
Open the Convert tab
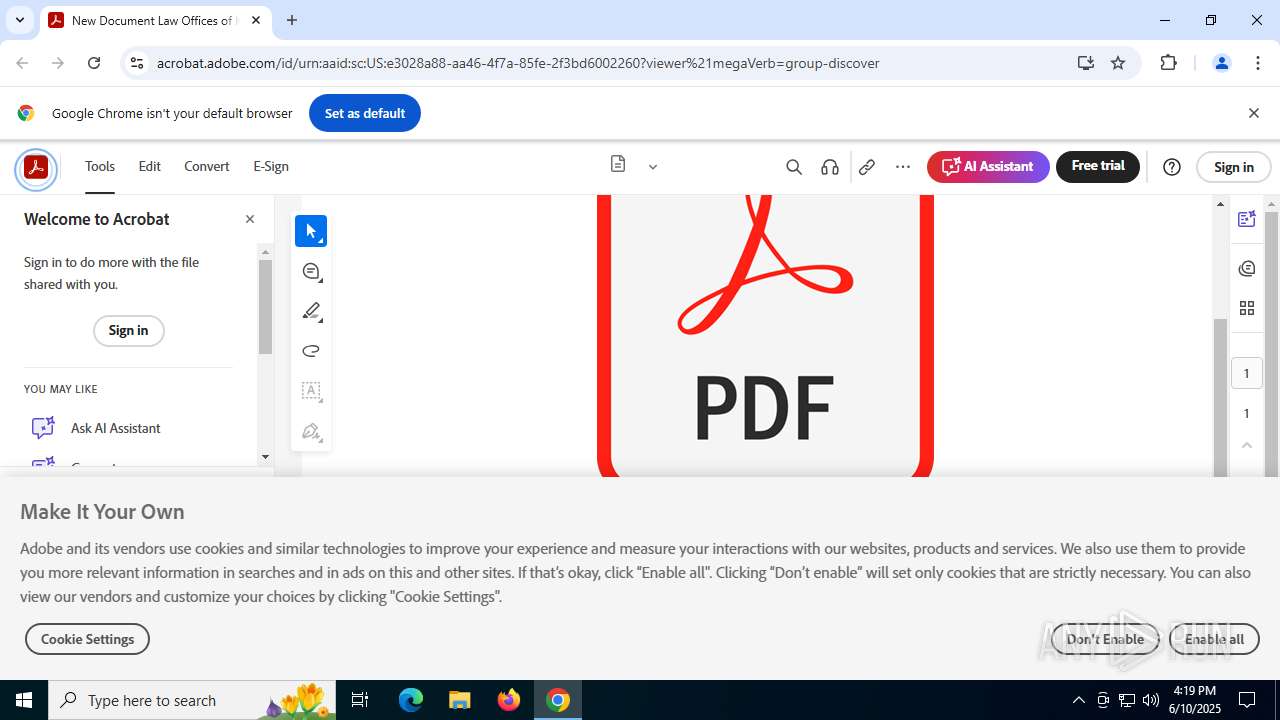[x=207, y=166]
